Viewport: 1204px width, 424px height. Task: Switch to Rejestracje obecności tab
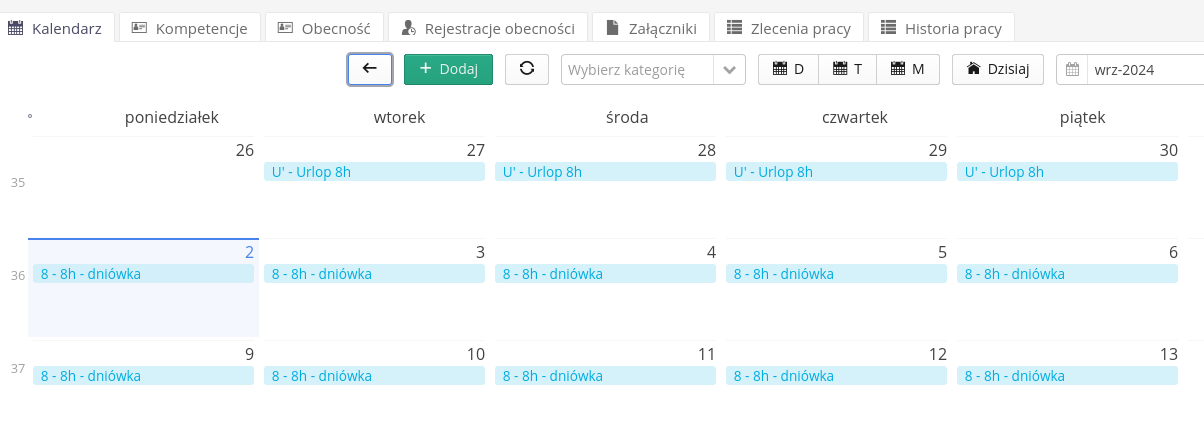488,28
